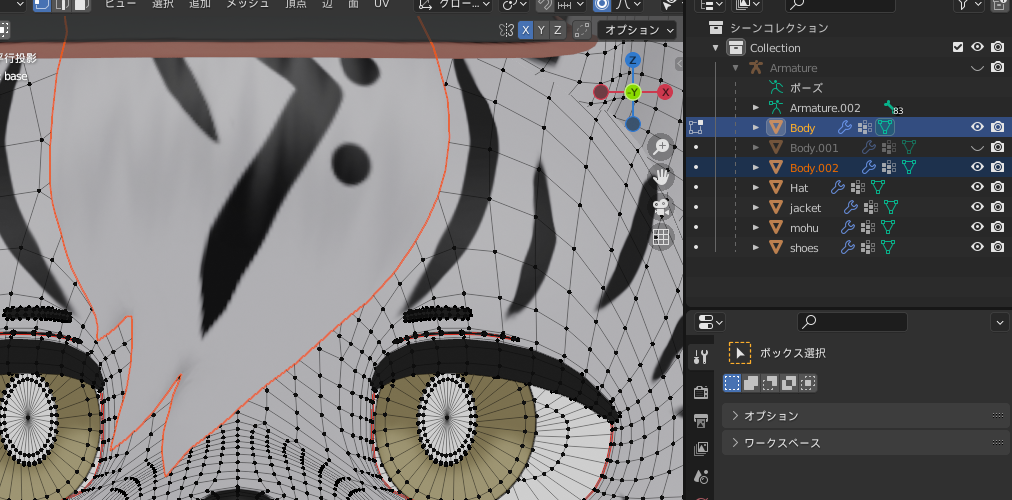Screen dimensions: 1012x500
Task: Click the pan view hand icon
Action: click(661, 177)
